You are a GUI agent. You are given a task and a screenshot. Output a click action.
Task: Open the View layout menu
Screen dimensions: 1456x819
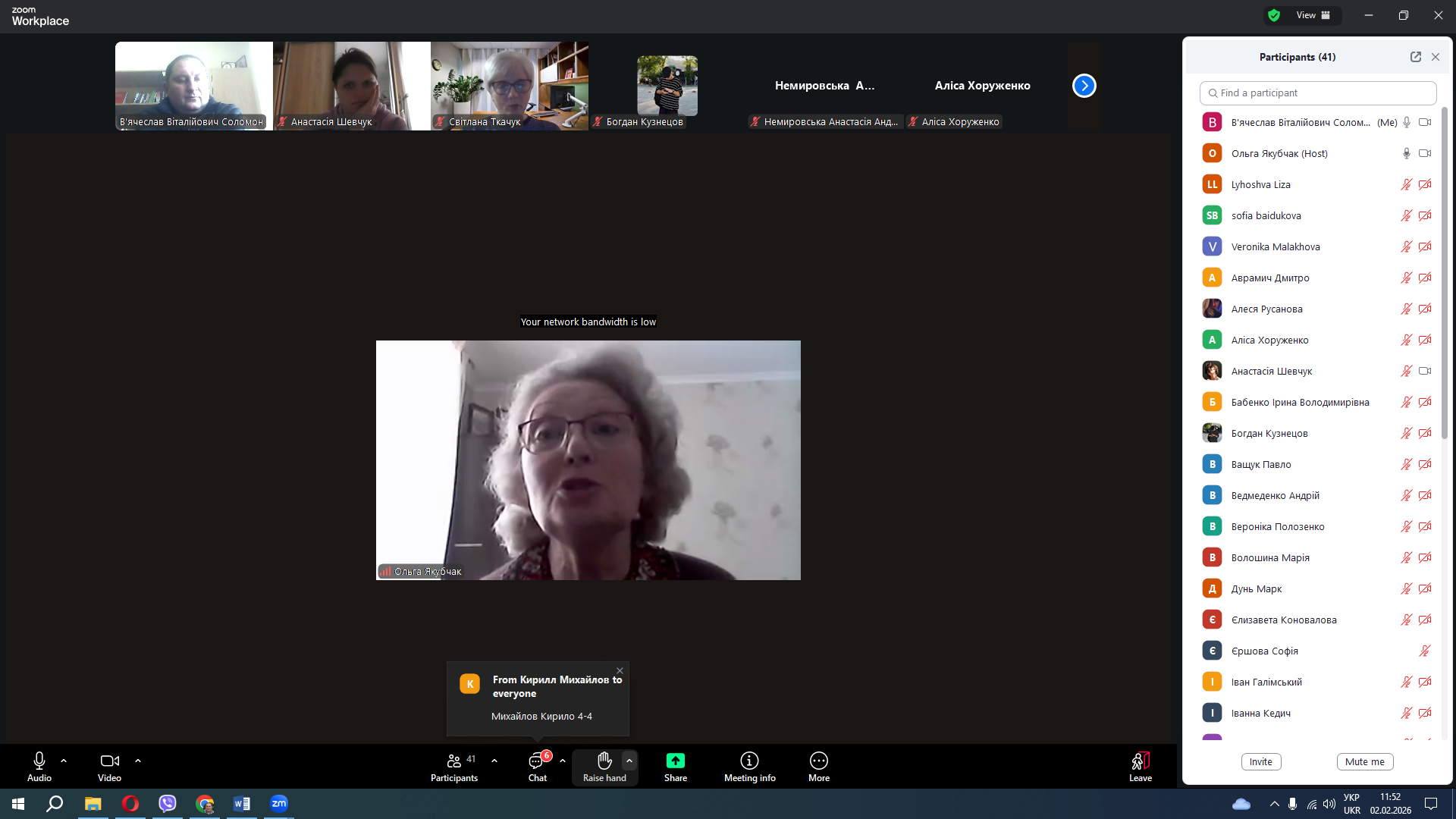pyautogui.click(x=1313, y=15)
